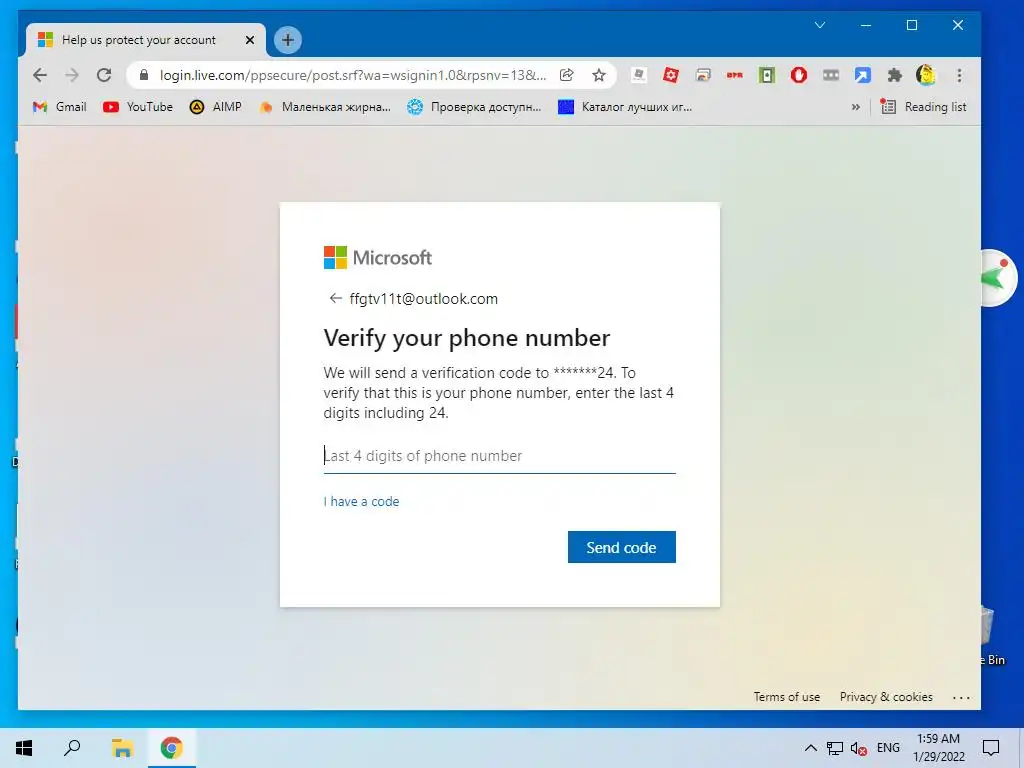The width and height of the screenshot is (1024, 768).
Task: Click the muted volume tray icon
Action: 859,748
